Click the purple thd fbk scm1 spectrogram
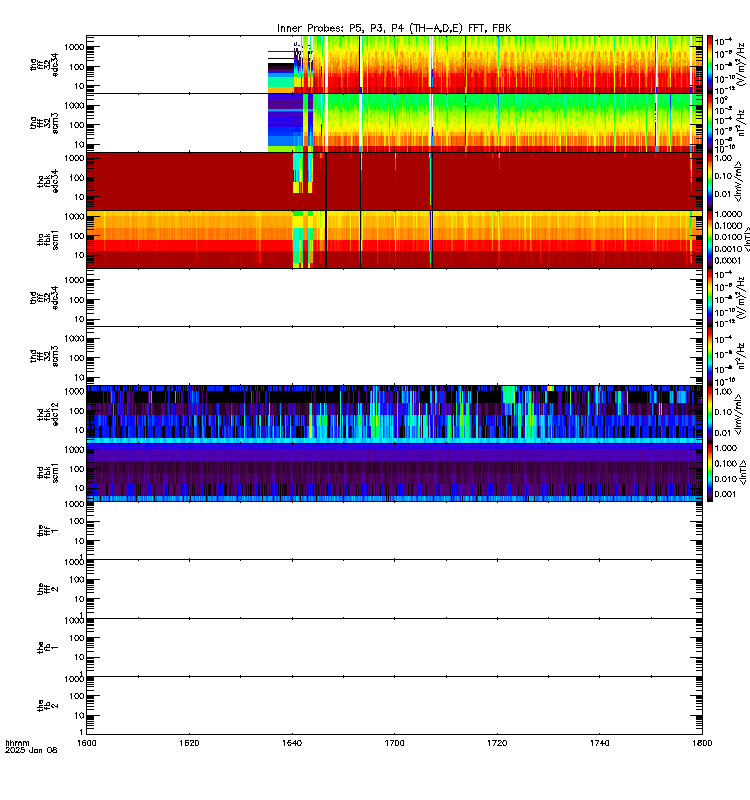This screenshot has width=750, height=800. click(394, 472)
